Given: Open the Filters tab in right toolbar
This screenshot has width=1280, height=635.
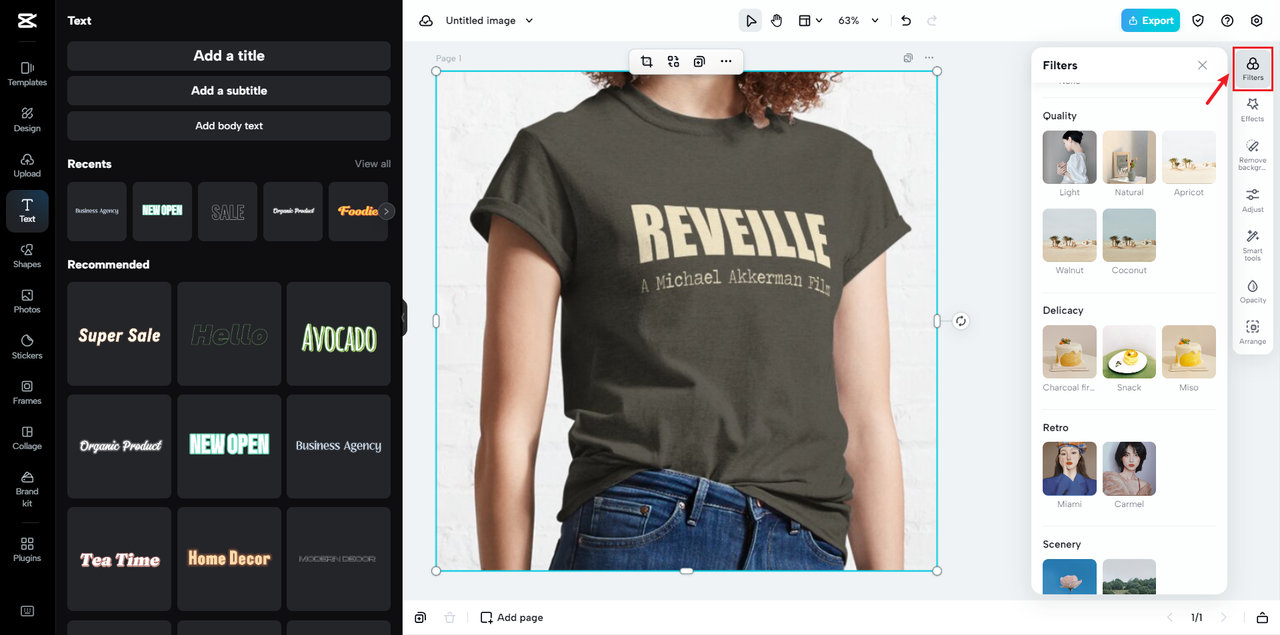Looking at the screenshot, I should pyautogui.click(x=1252, y=69).
